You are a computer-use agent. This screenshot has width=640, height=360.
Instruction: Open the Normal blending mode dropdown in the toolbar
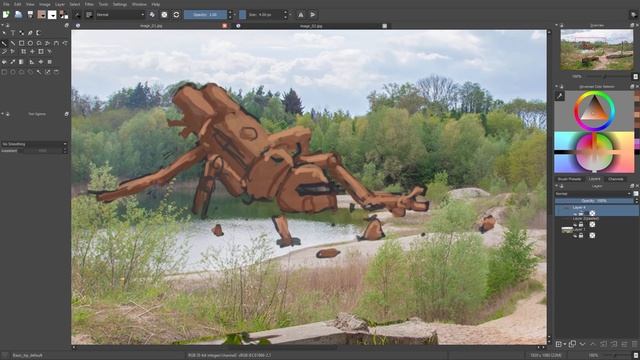point(120,14)
